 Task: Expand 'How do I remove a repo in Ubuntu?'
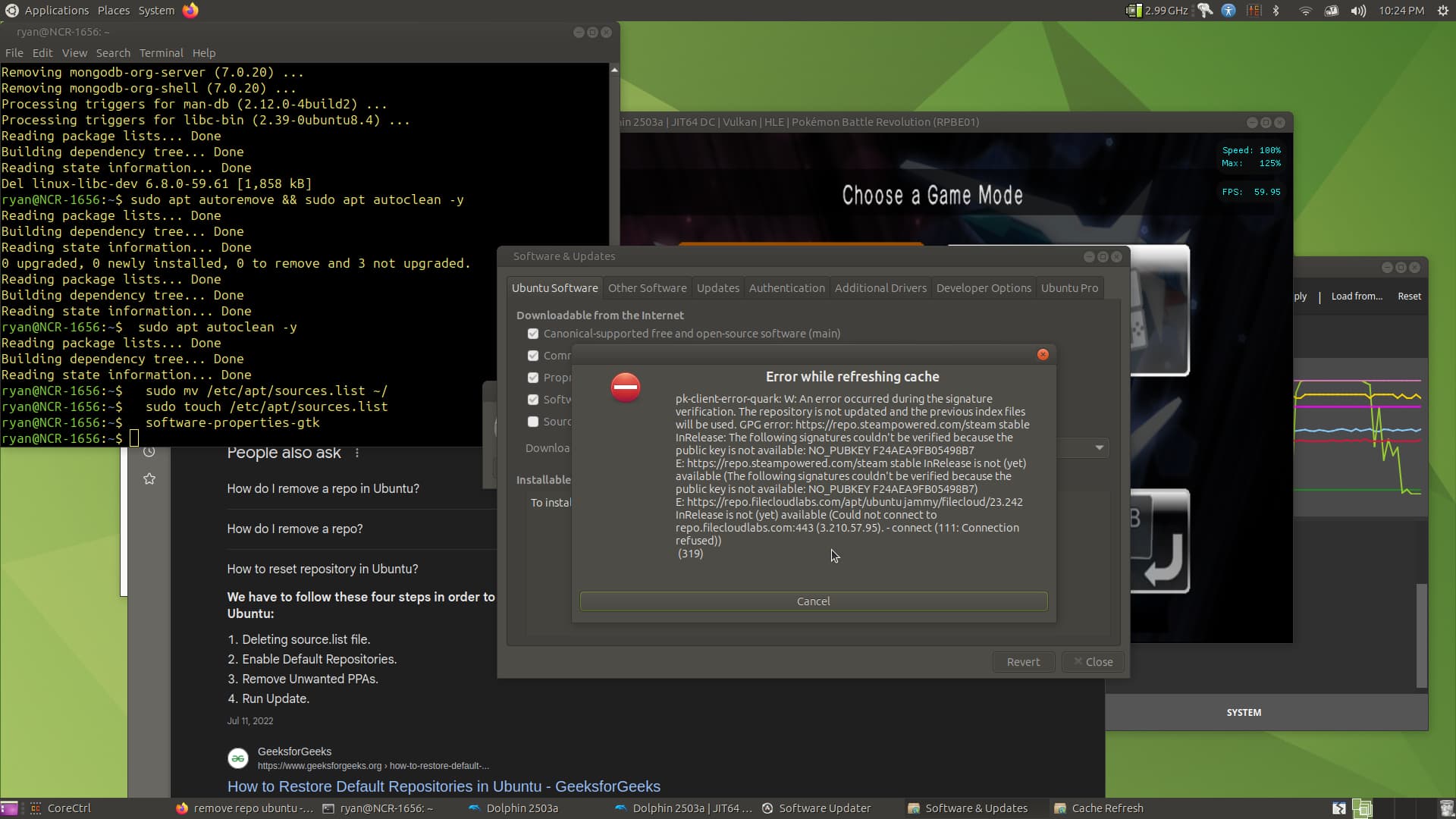(x=323, y=489)
